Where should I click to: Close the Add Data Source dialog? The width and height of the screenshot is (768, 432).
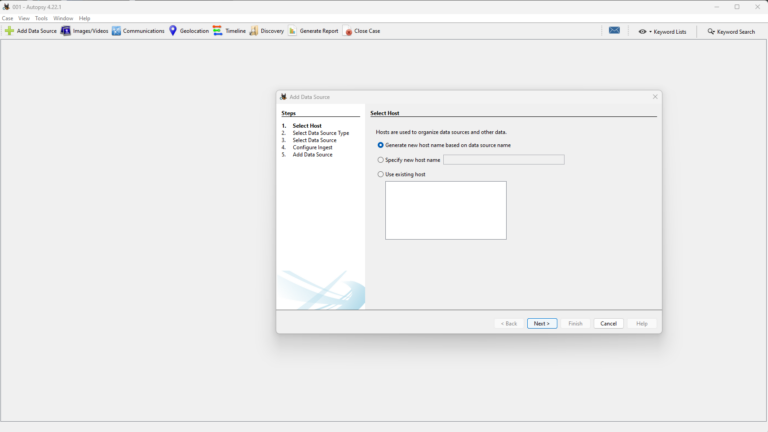coord(655,97)
